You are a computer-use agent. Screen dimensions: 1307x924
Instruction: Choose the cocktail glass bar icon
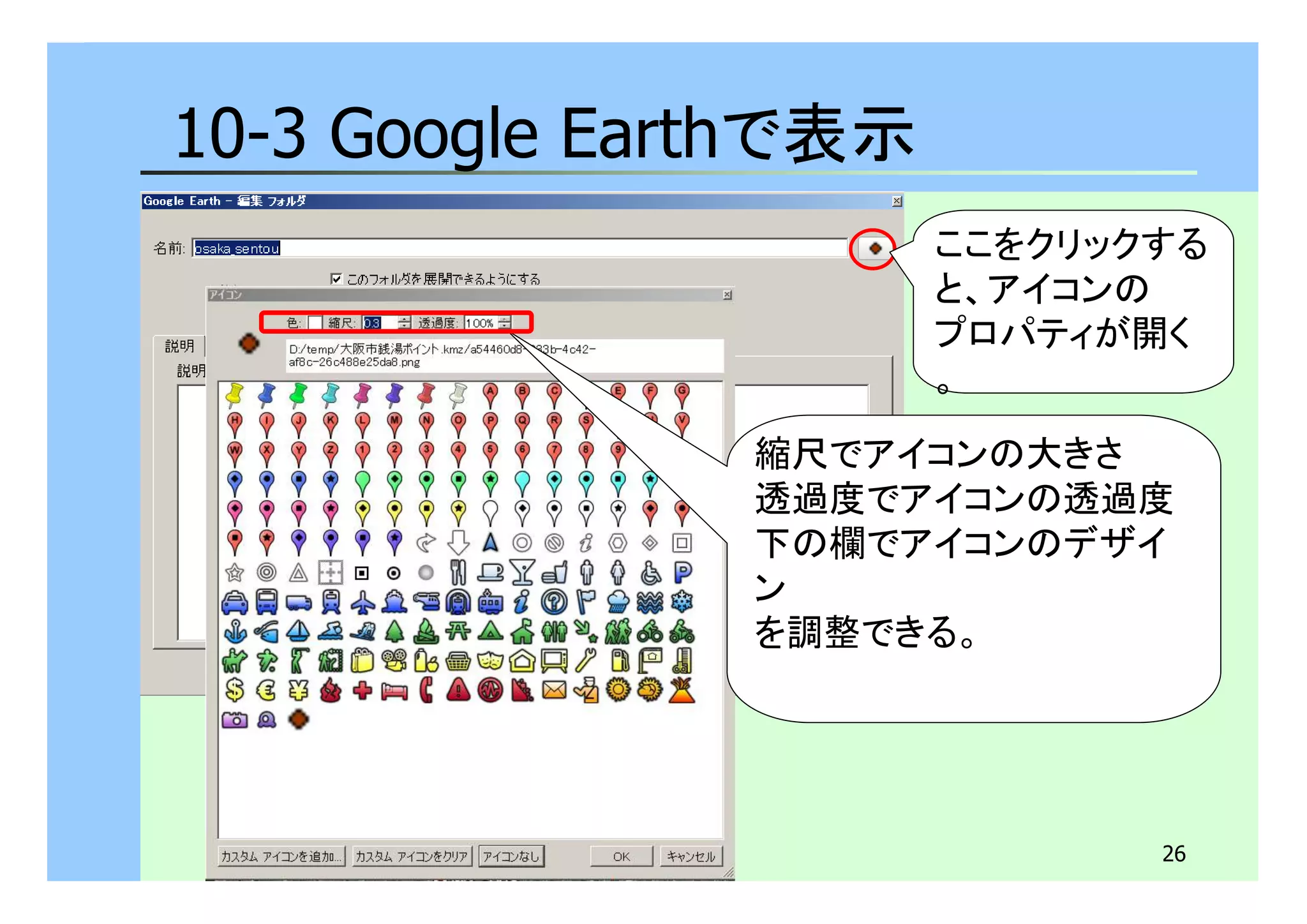tap(522, 572)
